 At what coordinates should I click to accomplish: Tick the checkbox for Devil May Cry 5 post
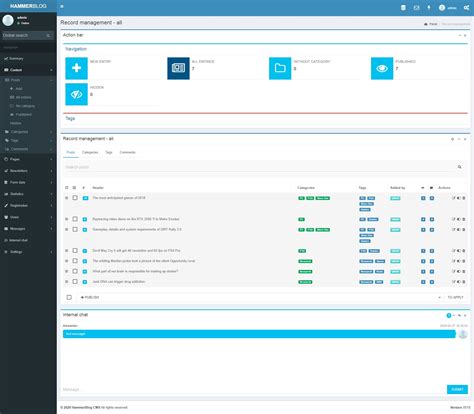click(x=75, y=250)
